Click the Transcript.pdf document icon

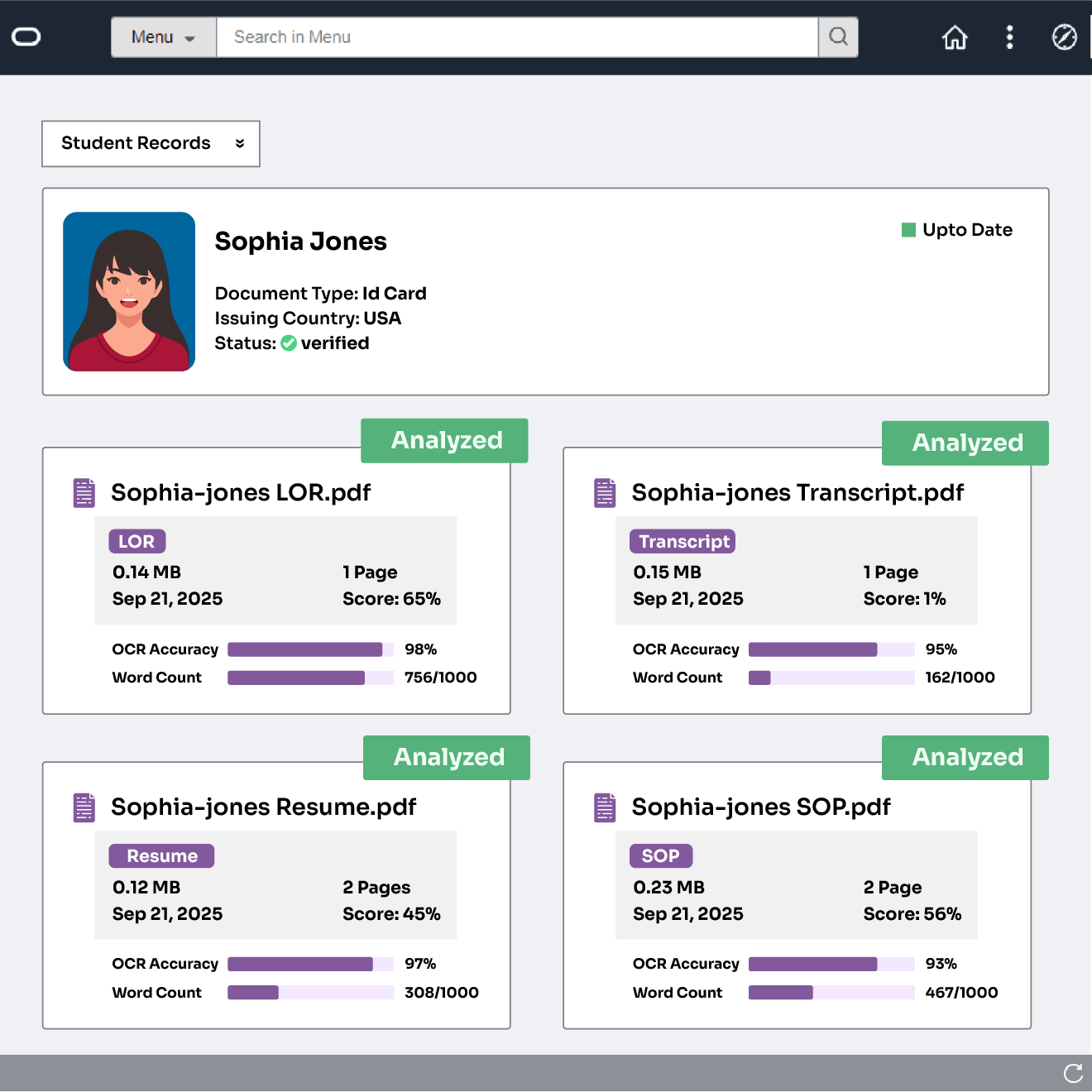605,493
